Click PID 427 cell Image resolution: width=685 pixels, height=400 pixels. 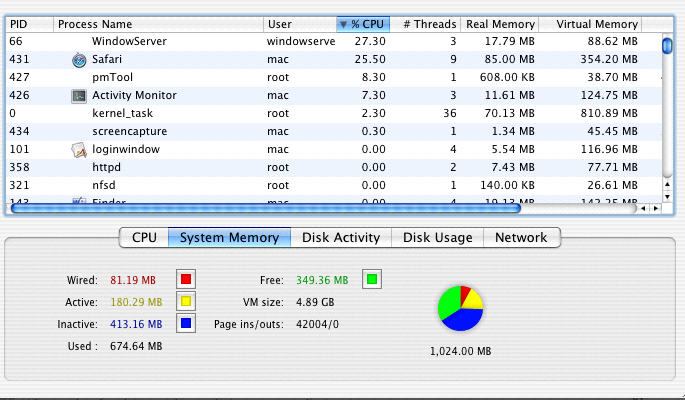tap(20, 77)
